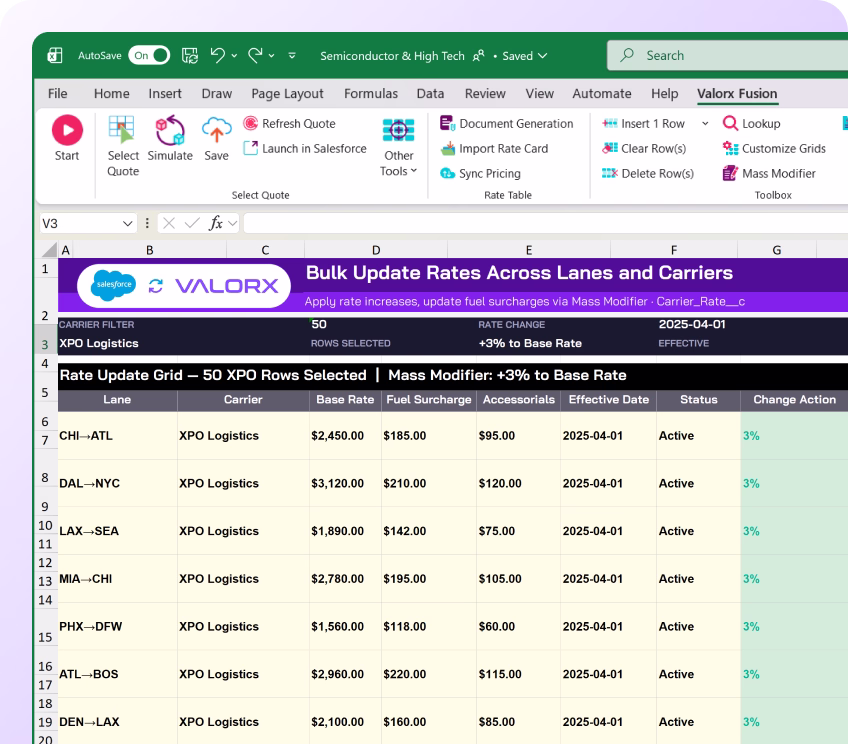The width and height of the screenshot is (848, 744).
Task: Click Clear Row(s)
Action: click(x=644, y=148)
